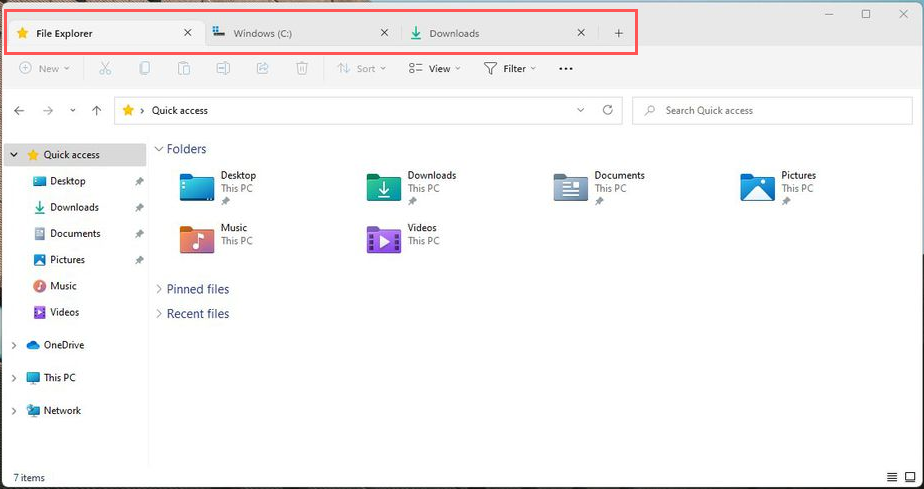
Task: Select the Documents folder in Folders group
Action: tap(599, 187)
